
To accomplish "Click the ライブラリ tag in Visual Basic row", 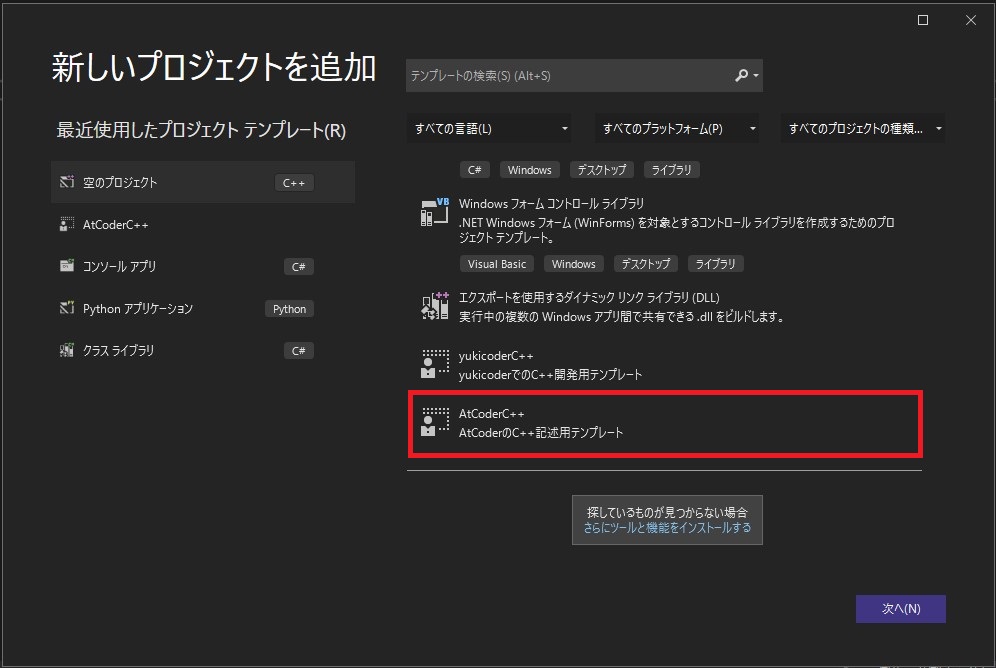I will point(715,264).
